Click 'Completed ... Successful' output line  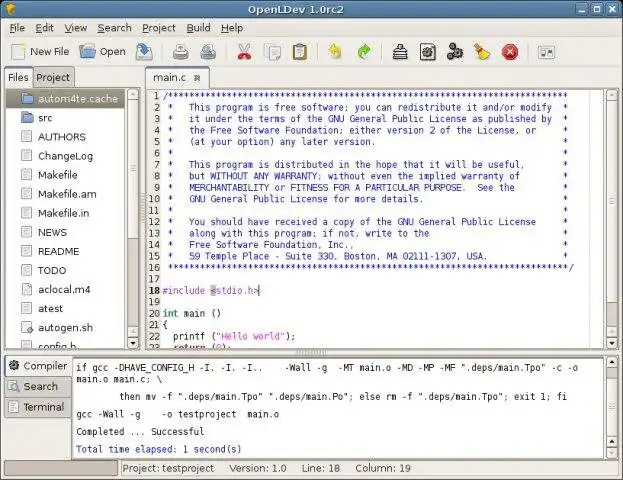pos(140,432)
